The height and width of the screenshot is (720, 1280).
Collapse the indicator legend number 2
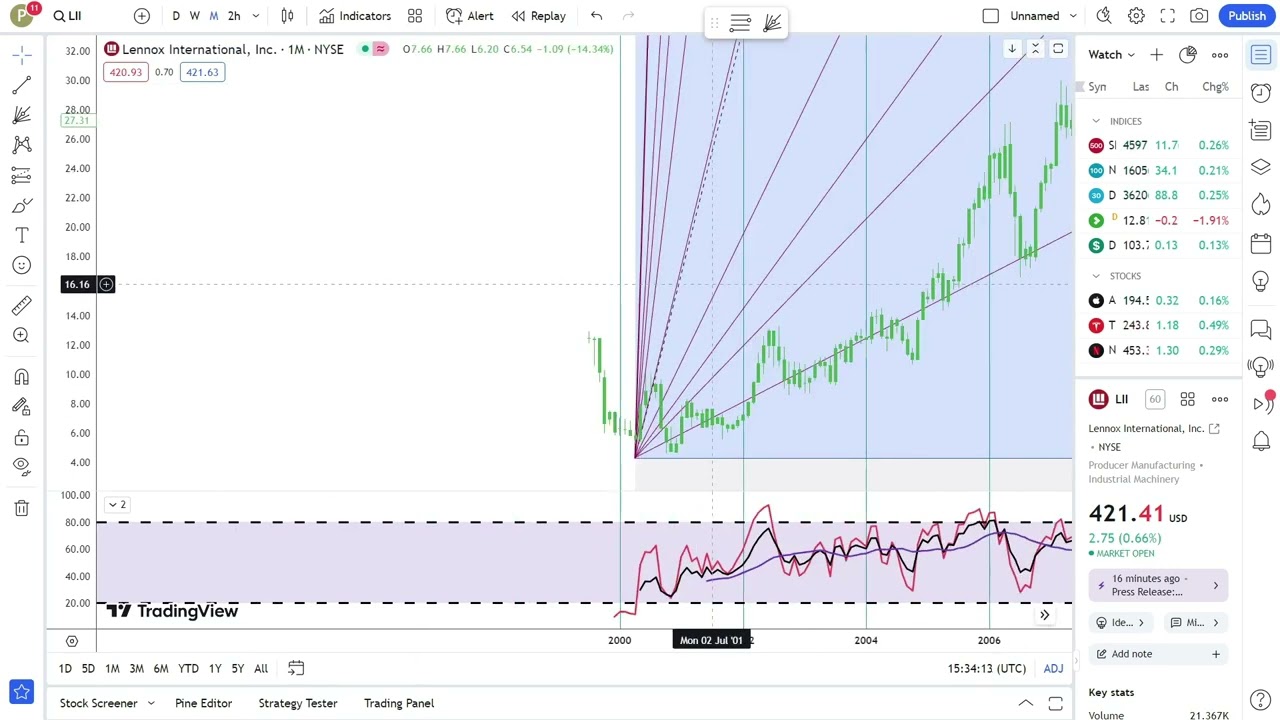(x=117, y=505)
